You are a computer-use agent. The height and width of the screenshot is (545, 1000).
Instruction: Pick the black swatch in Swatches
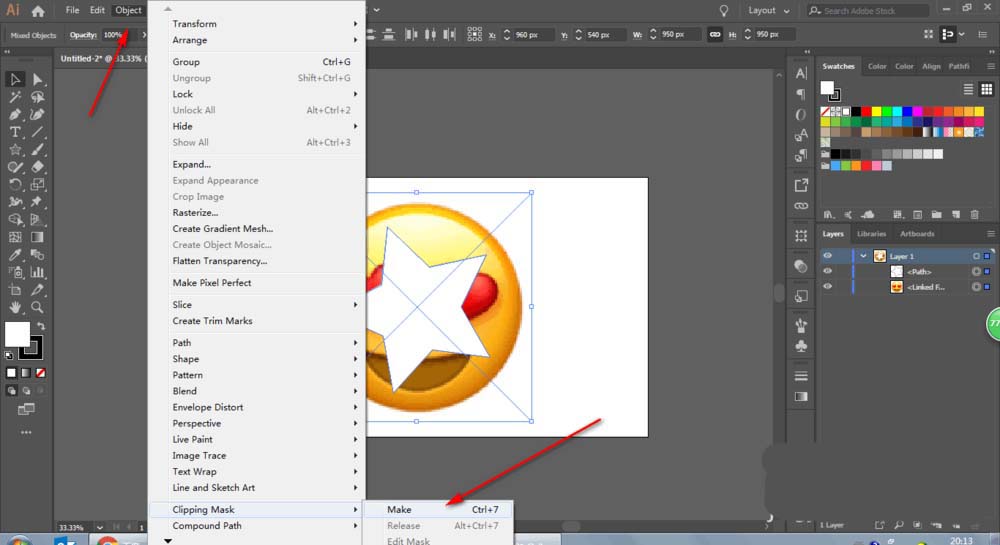856,112
